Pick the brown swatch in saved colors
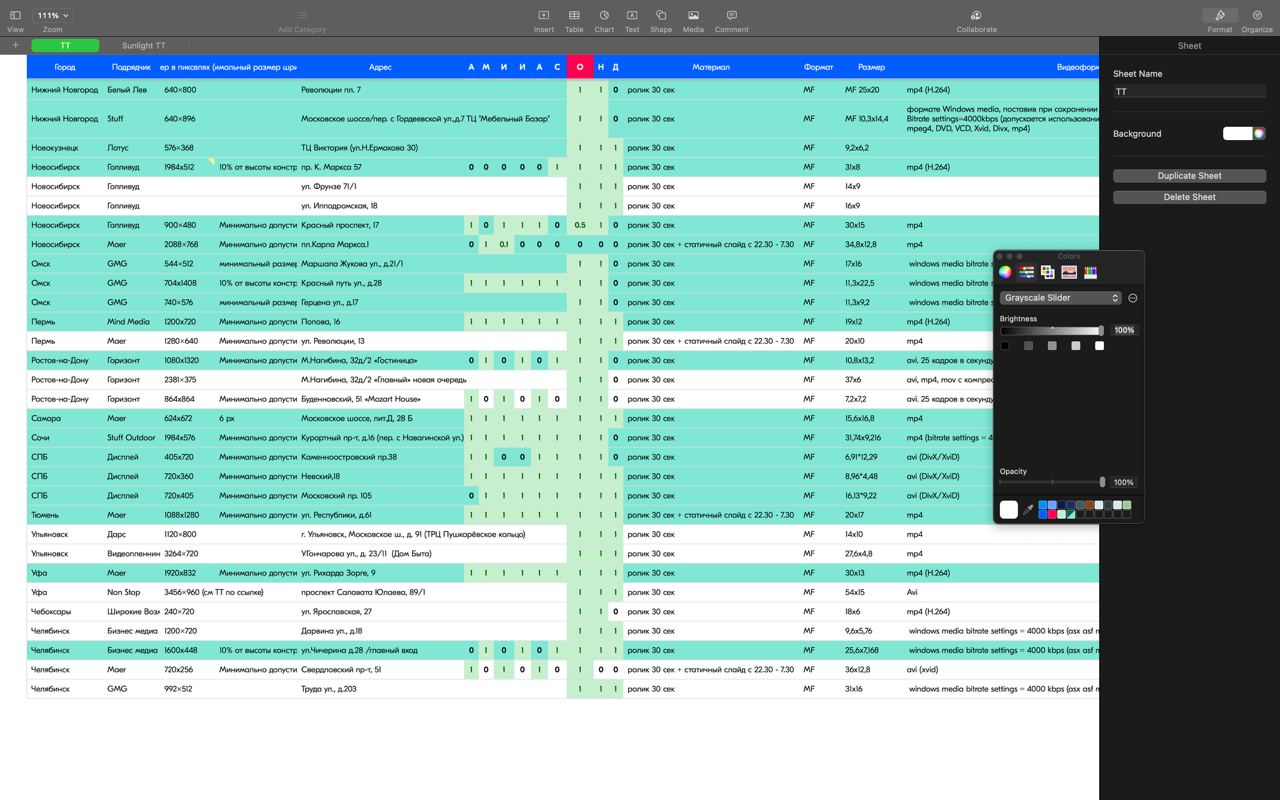Screen dimensions: 1280x800 click(x=1090, y=505)
